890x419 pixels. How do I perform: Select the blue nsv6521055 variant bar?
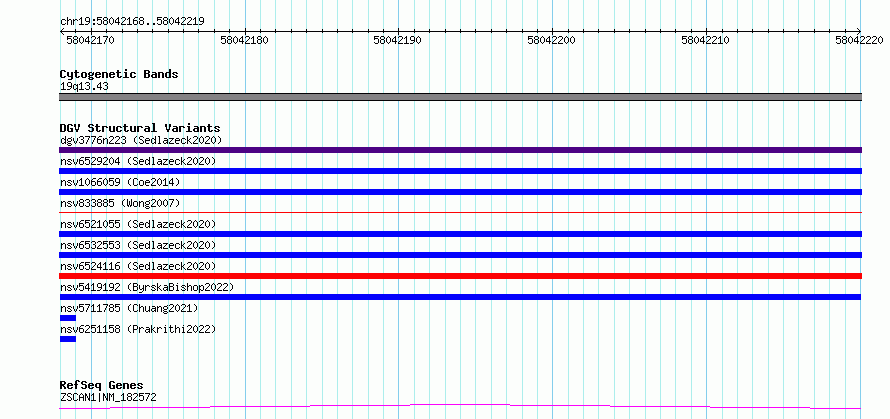tap(460, 234)
